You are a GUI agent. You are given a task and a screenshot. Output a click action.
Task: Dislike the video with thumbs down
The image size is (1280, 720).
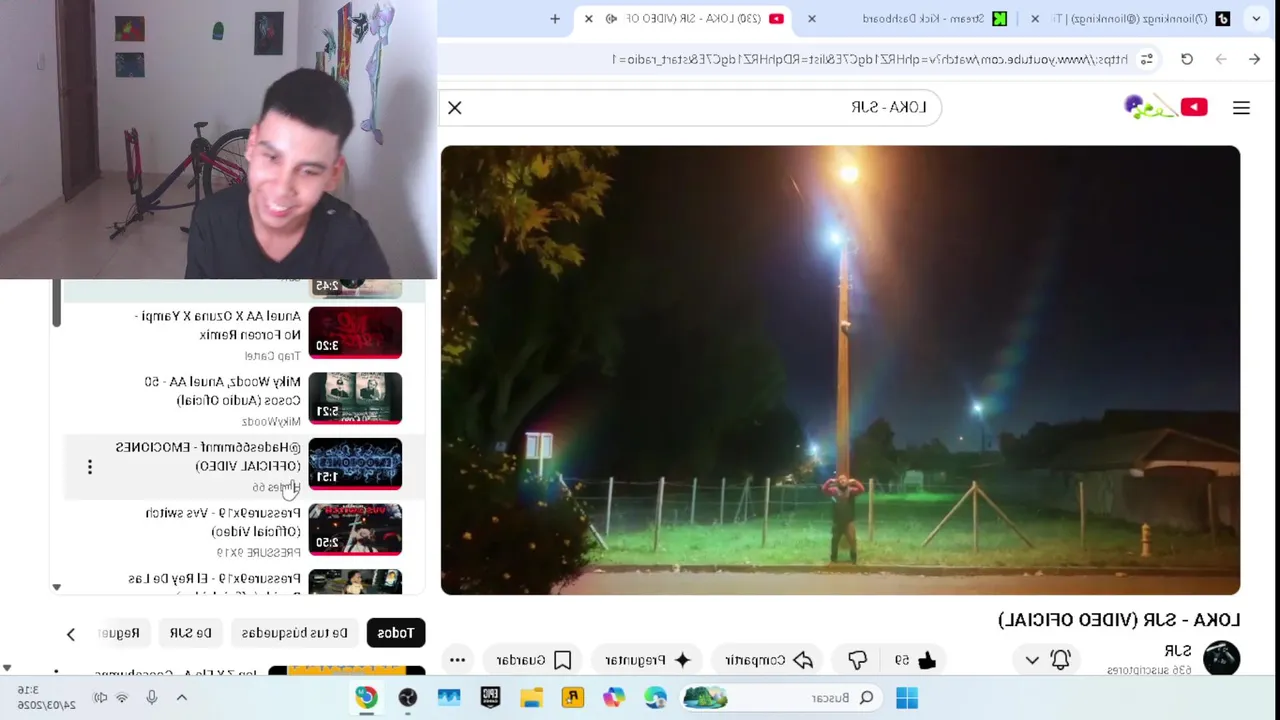[x=857, y=660]
